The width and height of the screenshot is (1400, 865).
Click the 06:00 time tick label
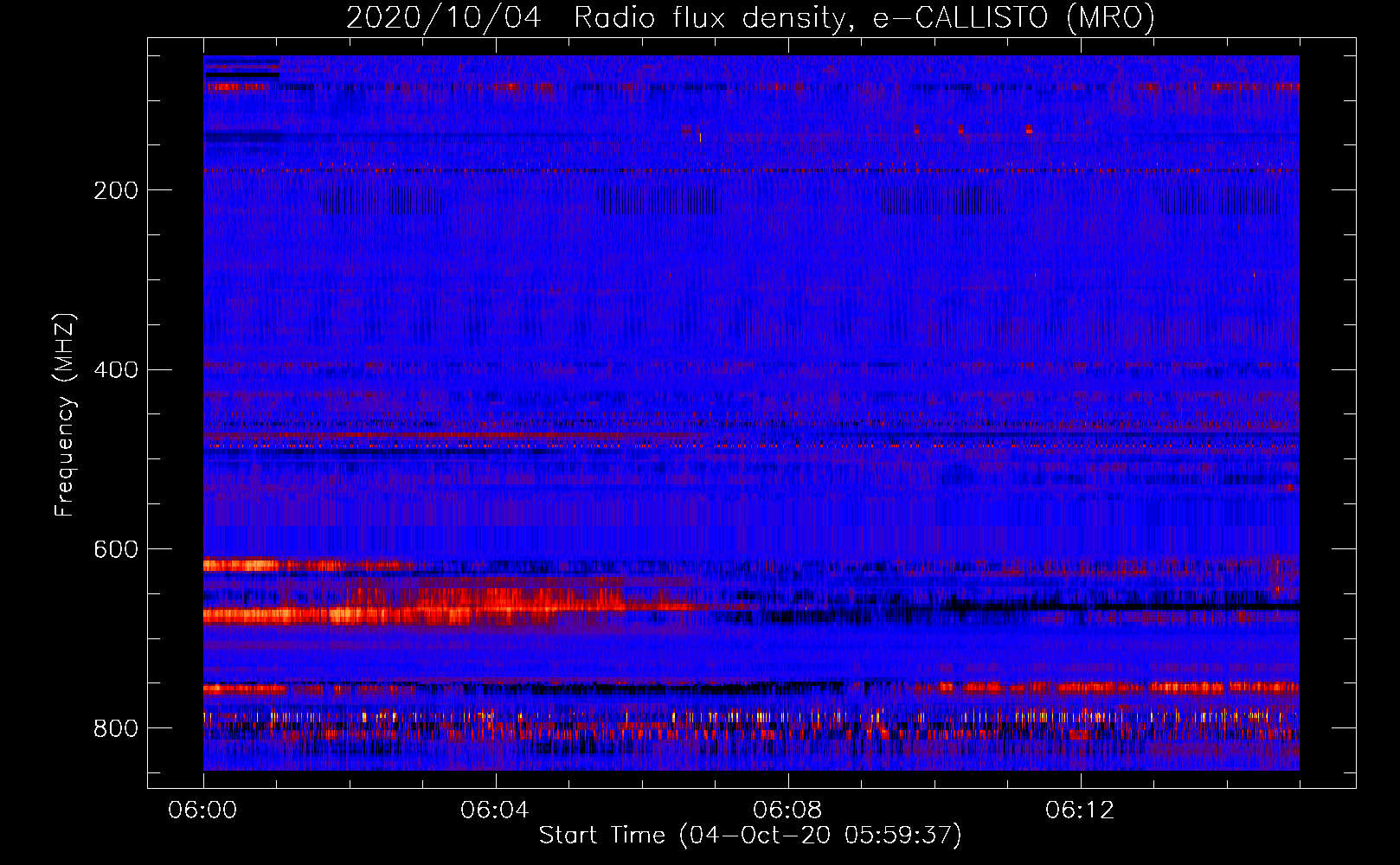pos(203,810)
